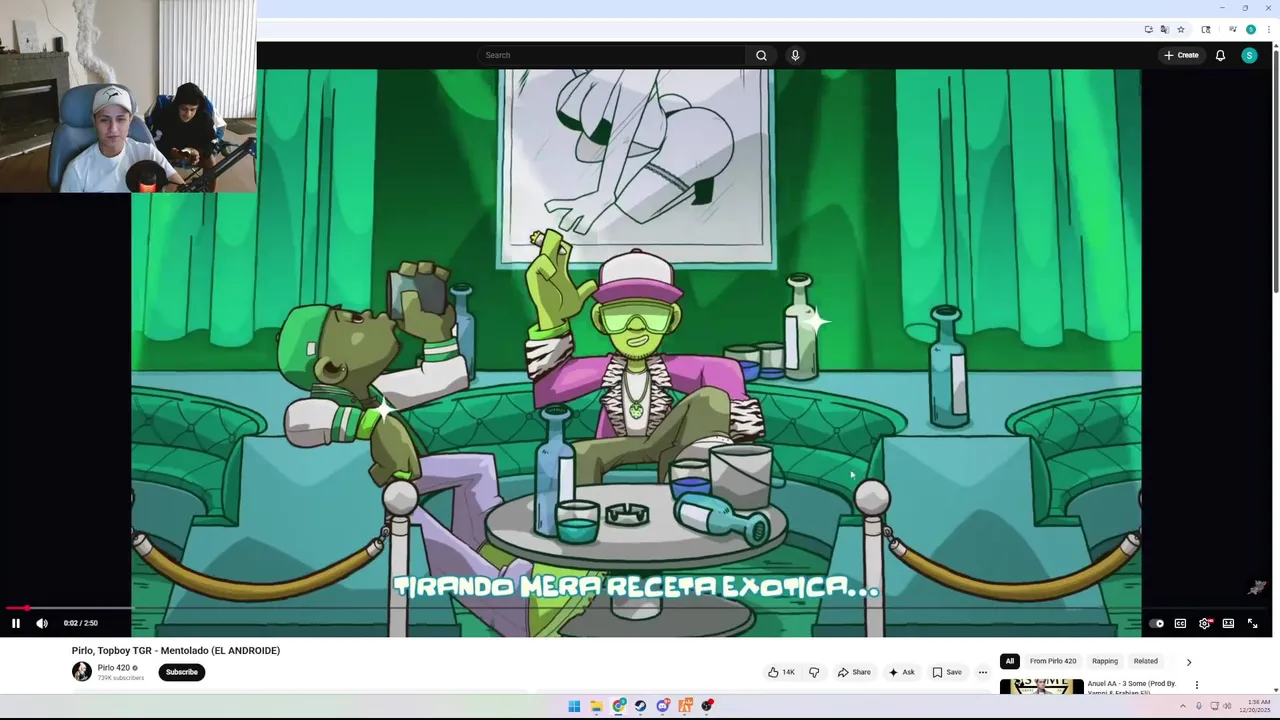Turn on closed captions
The image size is (1280, 720).
(1180, 623)
